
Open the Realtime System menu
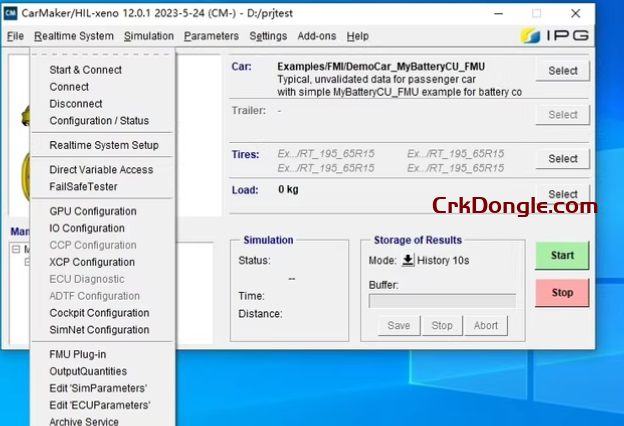click(x=74, y=36)
